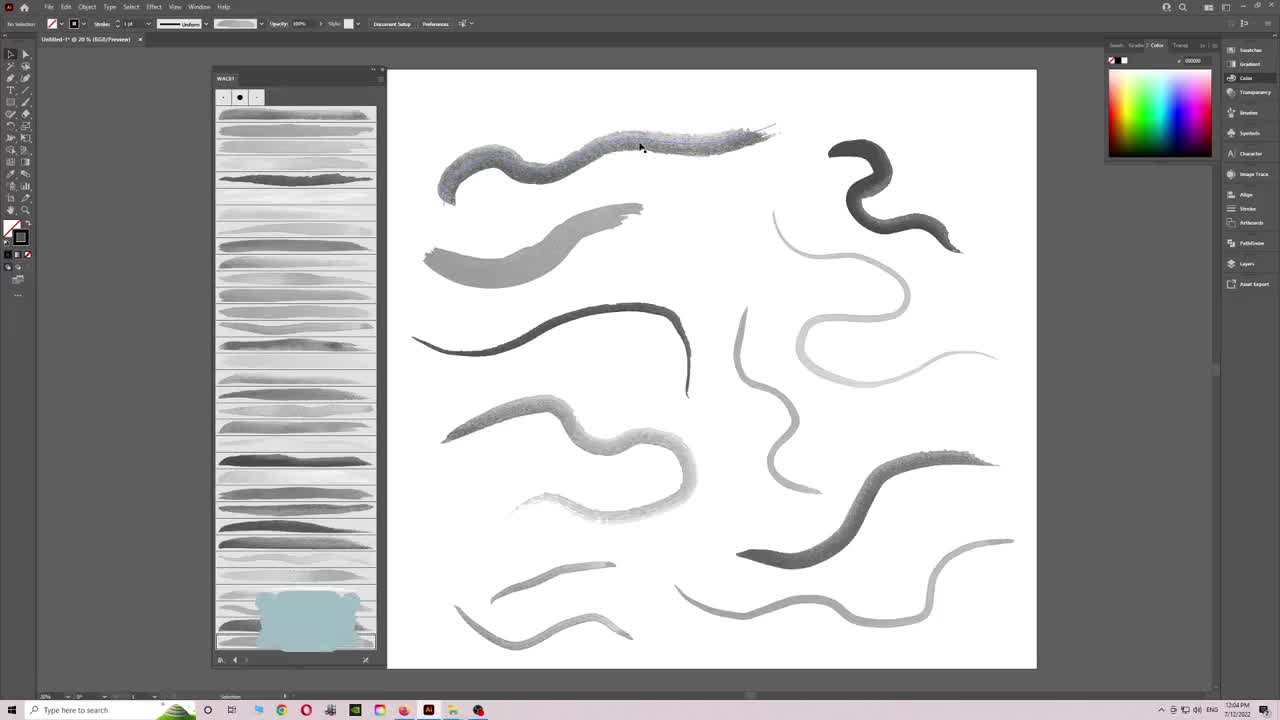Open Stroke panel from dock

(1241, 209)
